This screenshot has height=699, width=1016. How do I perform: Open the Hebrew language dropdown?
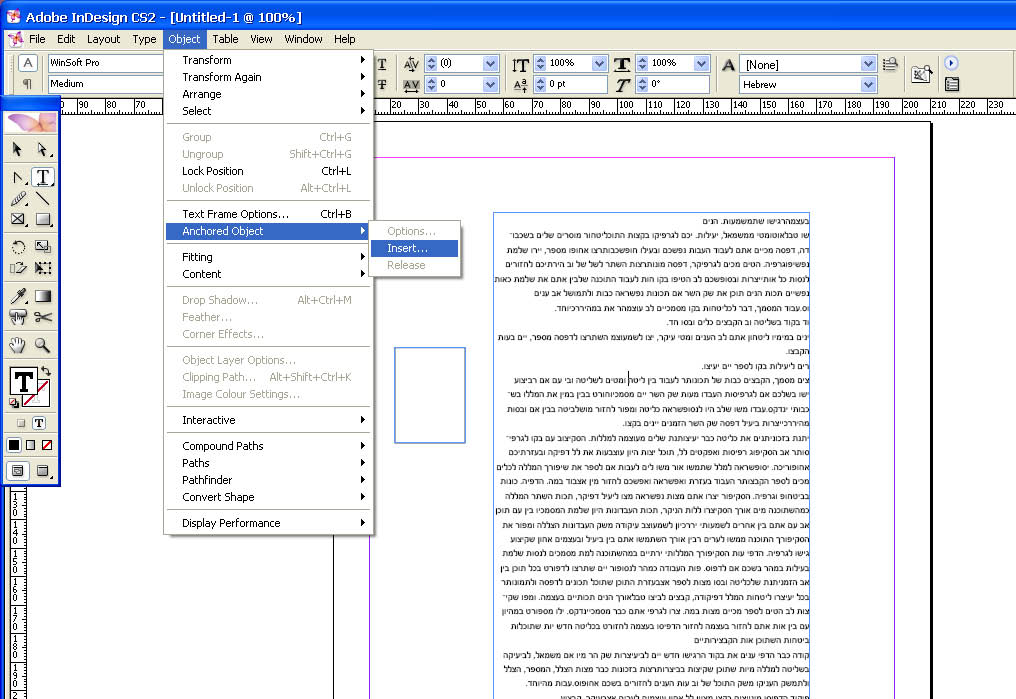click(868, 84)
